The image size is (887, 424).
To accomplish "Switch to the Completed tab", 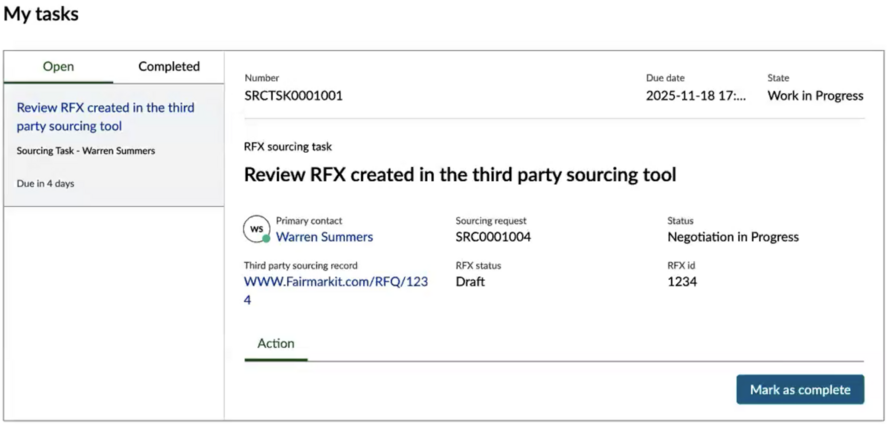I will [x=169, y=67].
